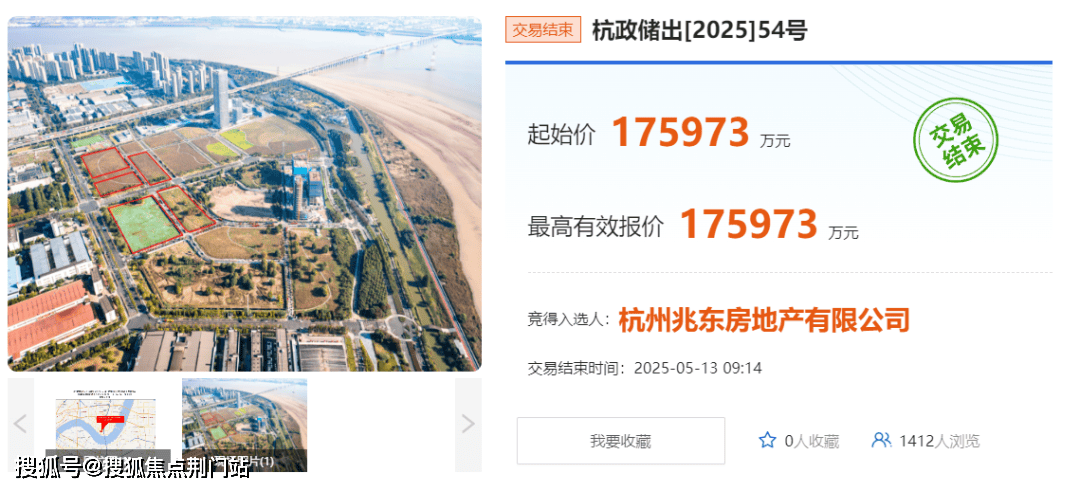Click the 起始价 amount 175973
Image resolution: width=1080 pixels, height=491 pixels.
(x=681, y=132)
